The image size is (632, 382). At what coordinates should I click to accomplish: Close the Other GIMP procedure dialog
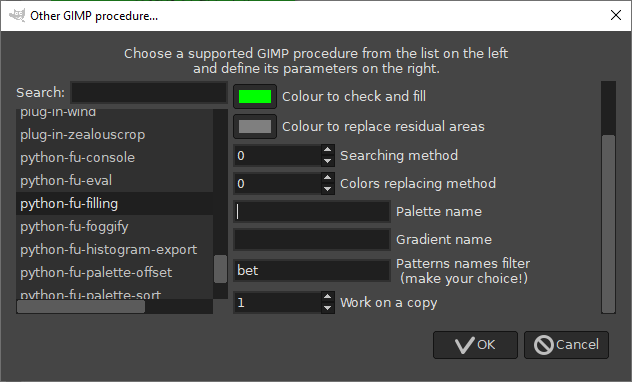615,16
